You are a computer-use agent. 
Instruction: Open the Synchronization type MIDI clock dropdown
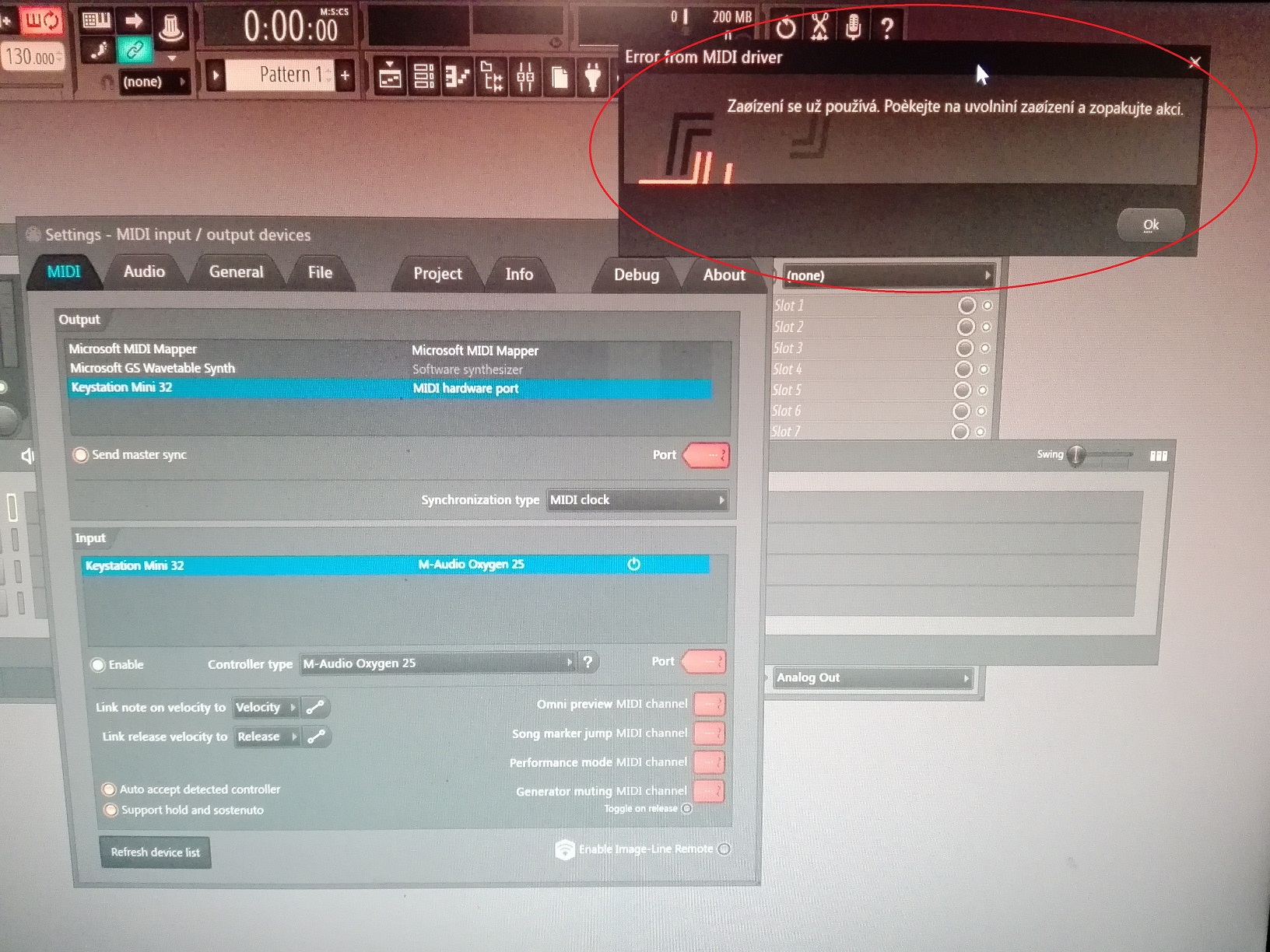pos(638,500)
